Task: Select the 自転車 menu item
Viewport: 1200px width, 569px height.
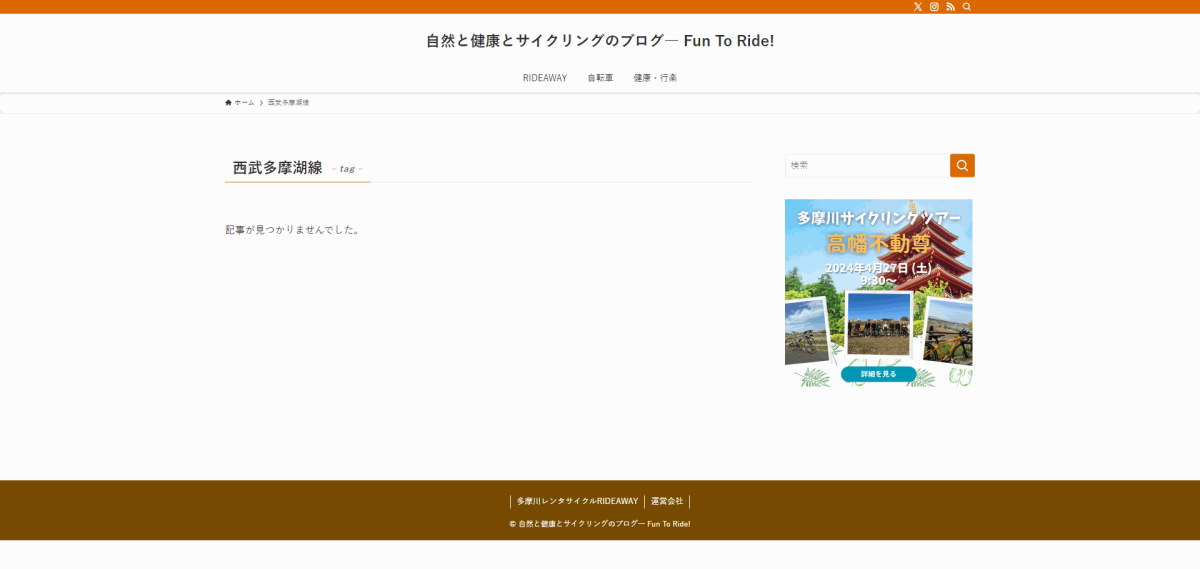Action: 600,78
